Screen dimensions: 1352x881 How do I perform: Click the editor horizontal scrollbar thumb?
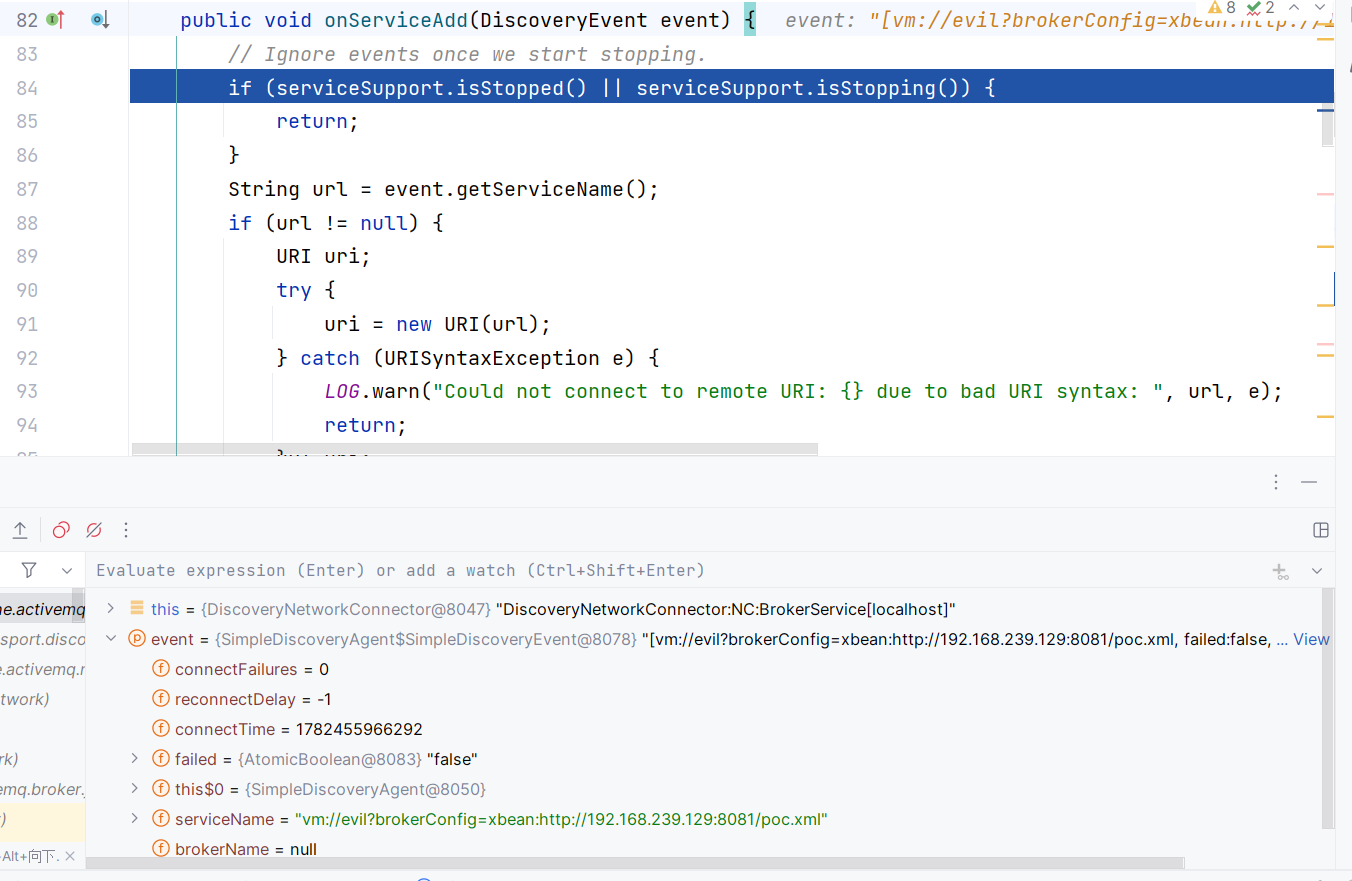point(474,450)
